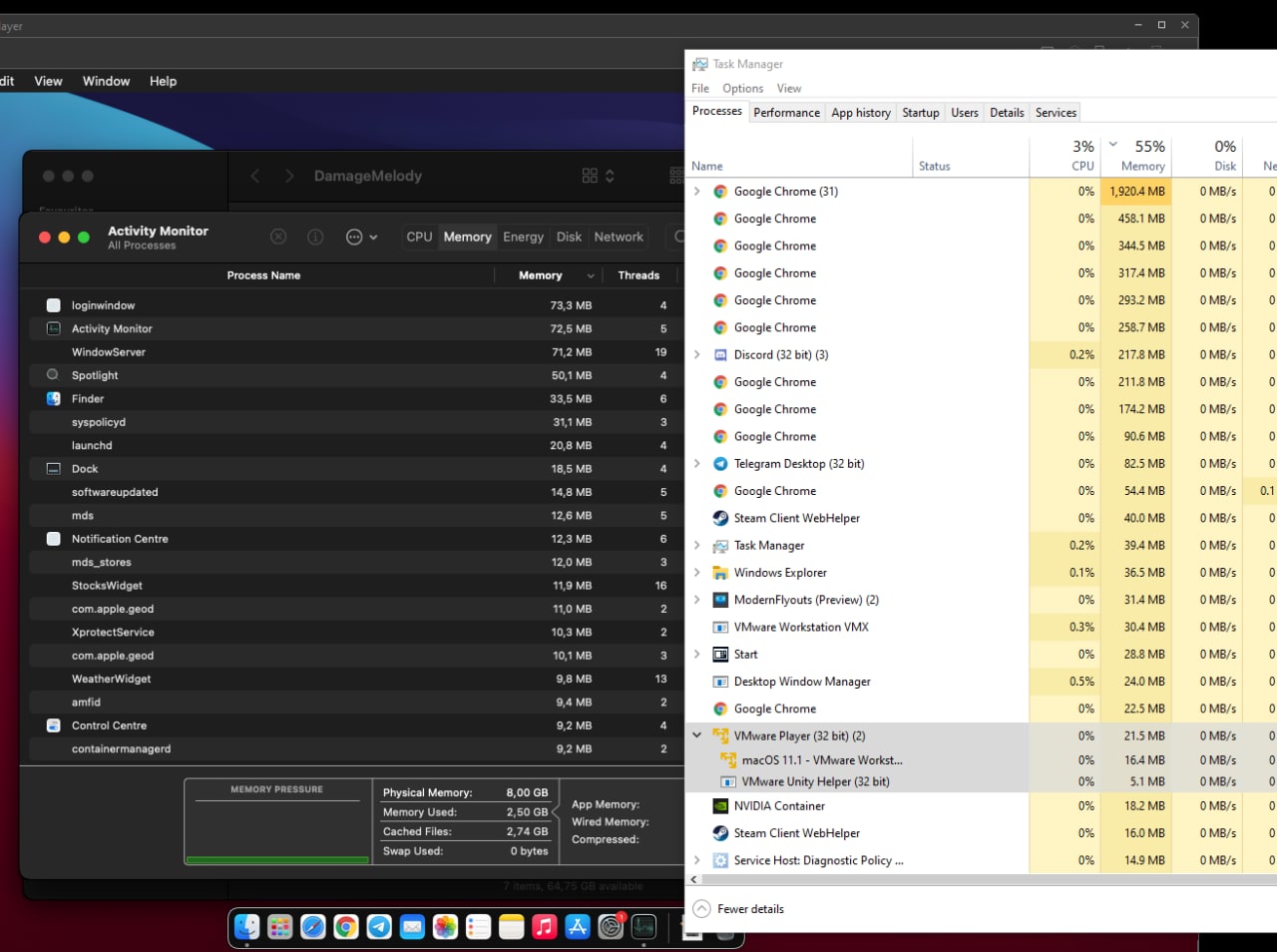Viewport: 1277px width, 952px height.
Task: Click the Task Manager title bar icon
Action: (x=700, y=64)
